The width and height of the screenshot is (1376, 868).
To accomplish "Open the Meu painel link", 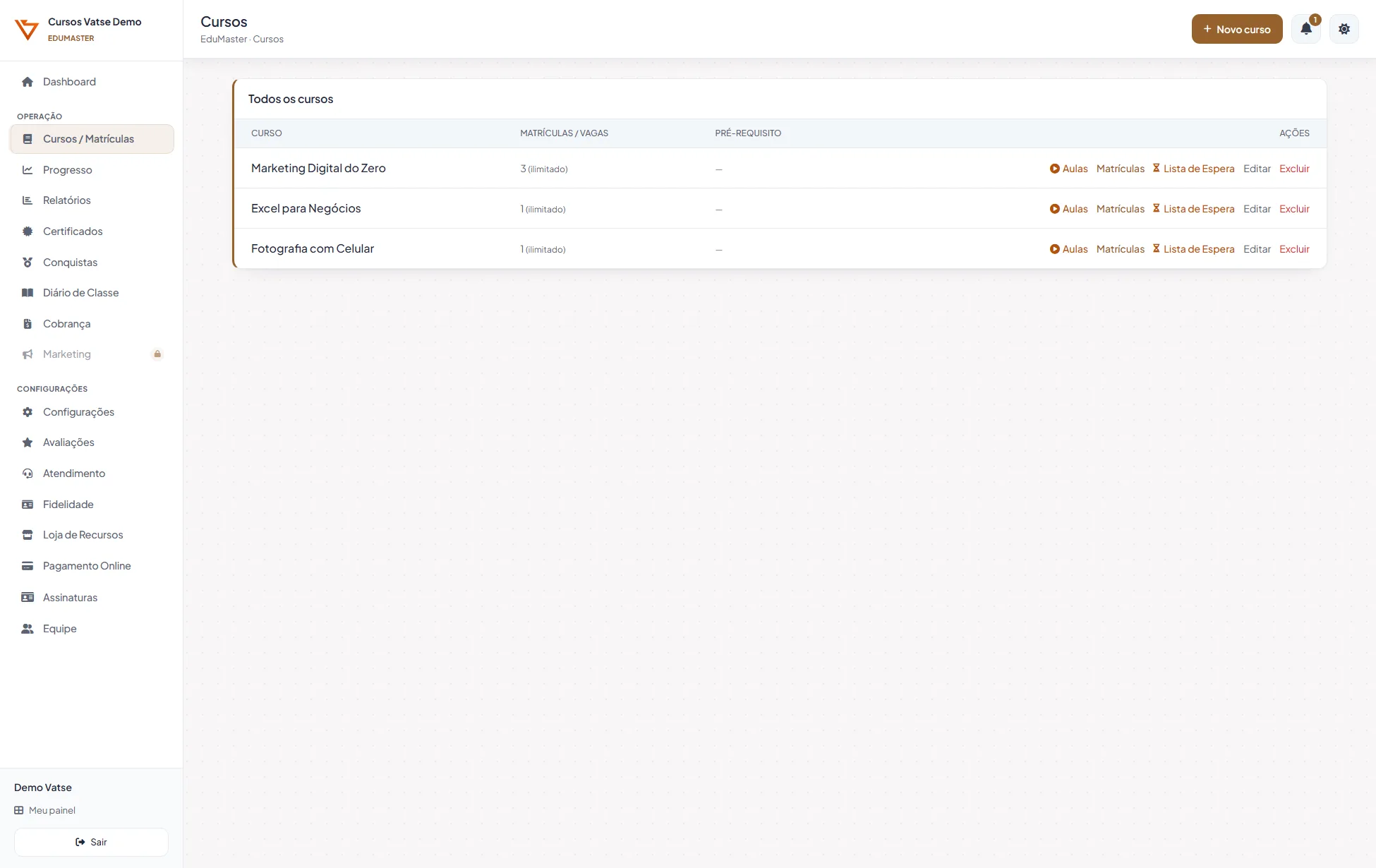I will [45, 810].
